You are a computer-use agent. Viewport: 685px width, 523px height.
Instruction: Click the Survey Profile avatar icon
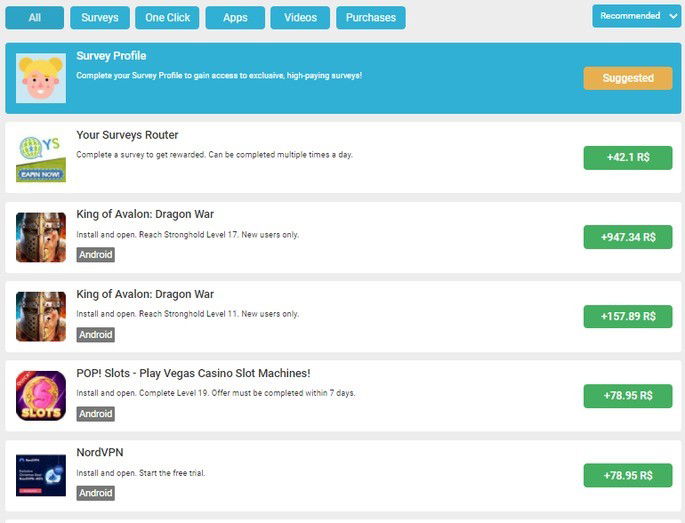(x=41, y=78)
